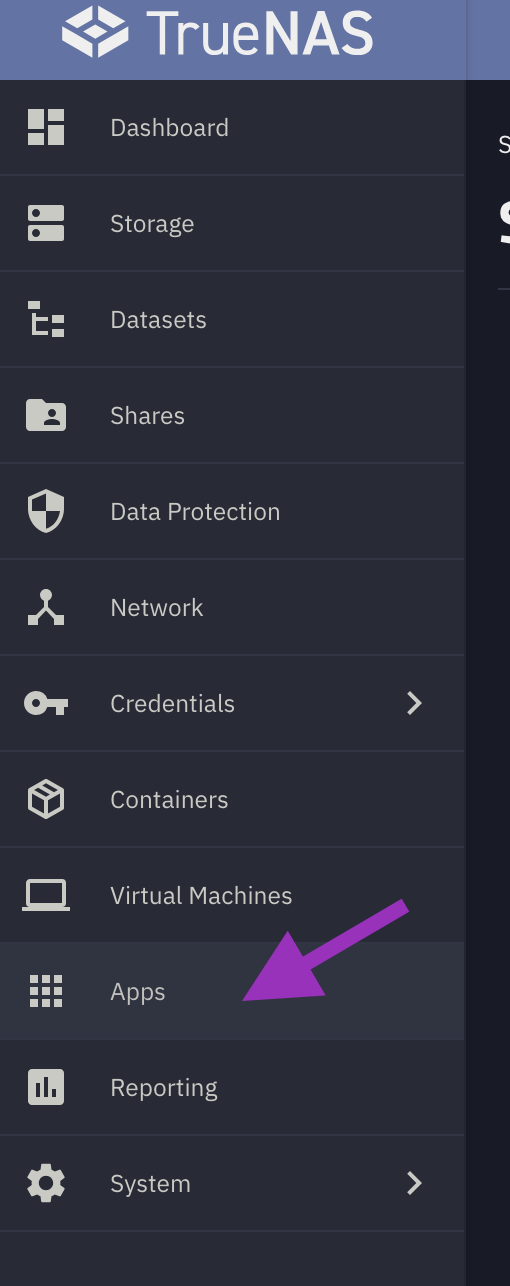
Task: Expand the System submenu chevron
Action: (415, 1184)
